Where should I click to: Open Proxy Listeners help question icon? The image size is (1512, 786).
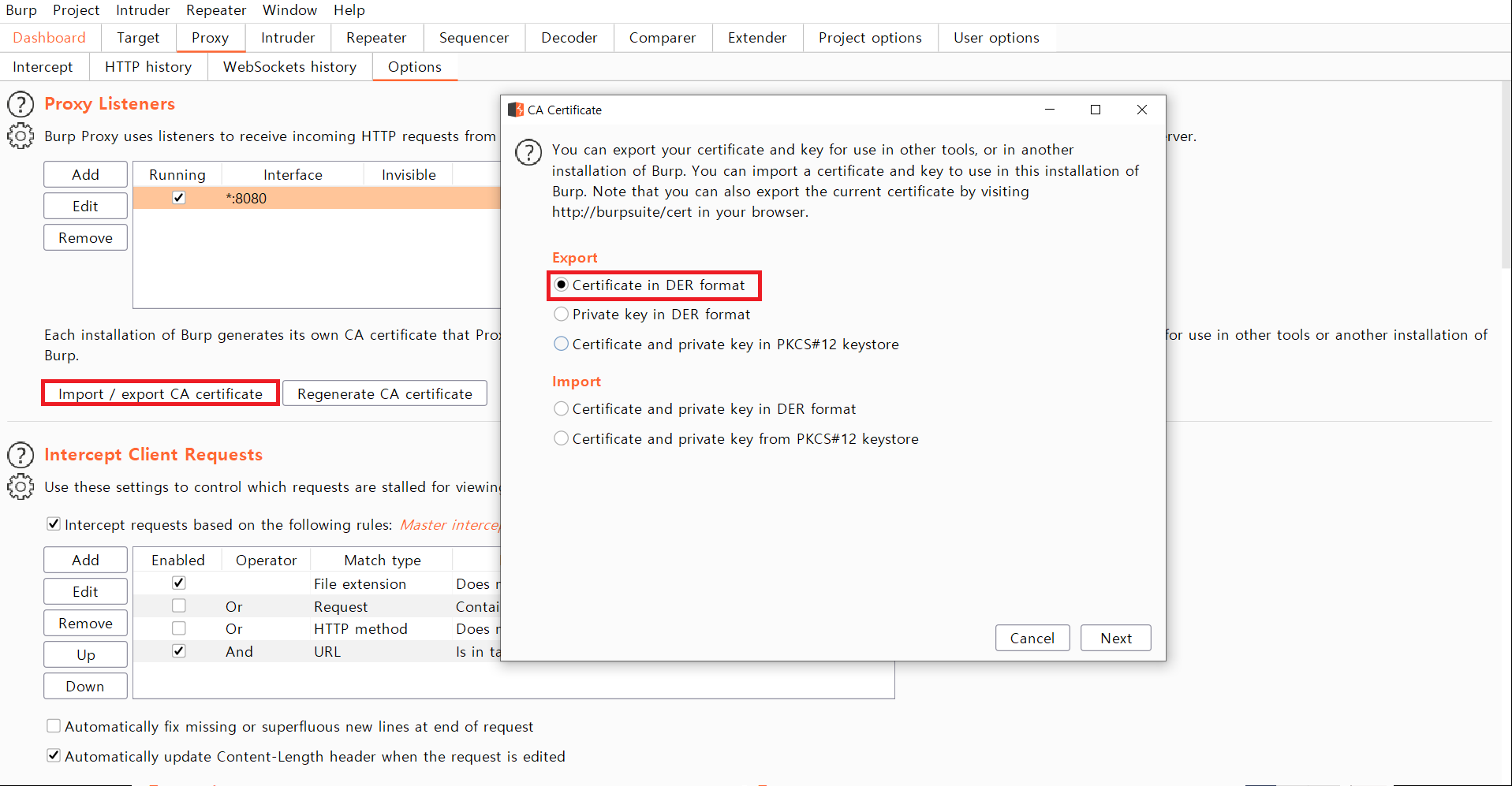coord(21,104)
